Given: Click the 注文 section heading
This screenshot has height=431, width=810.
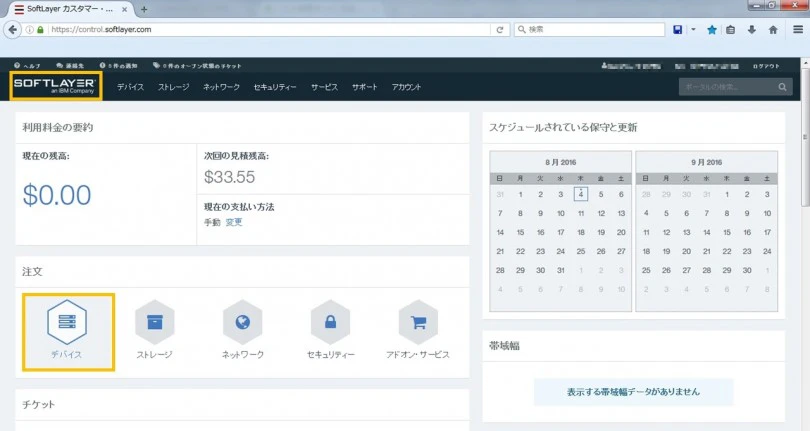Looking at the screenshot, I should (32, 271).
